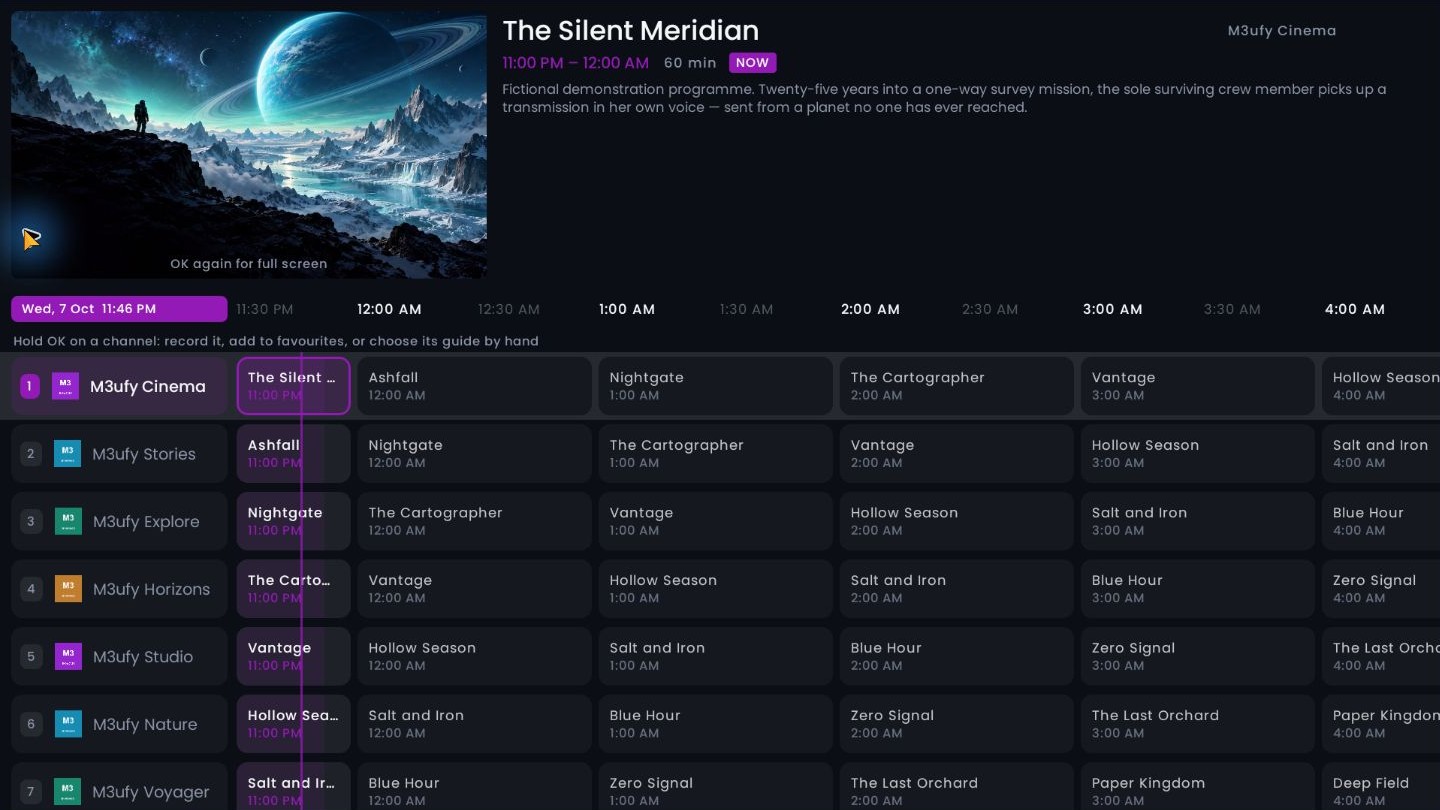Click the M3ufy Nature channel logo icon
Viewport: 1440px width, 810px height.
(68, 724)
